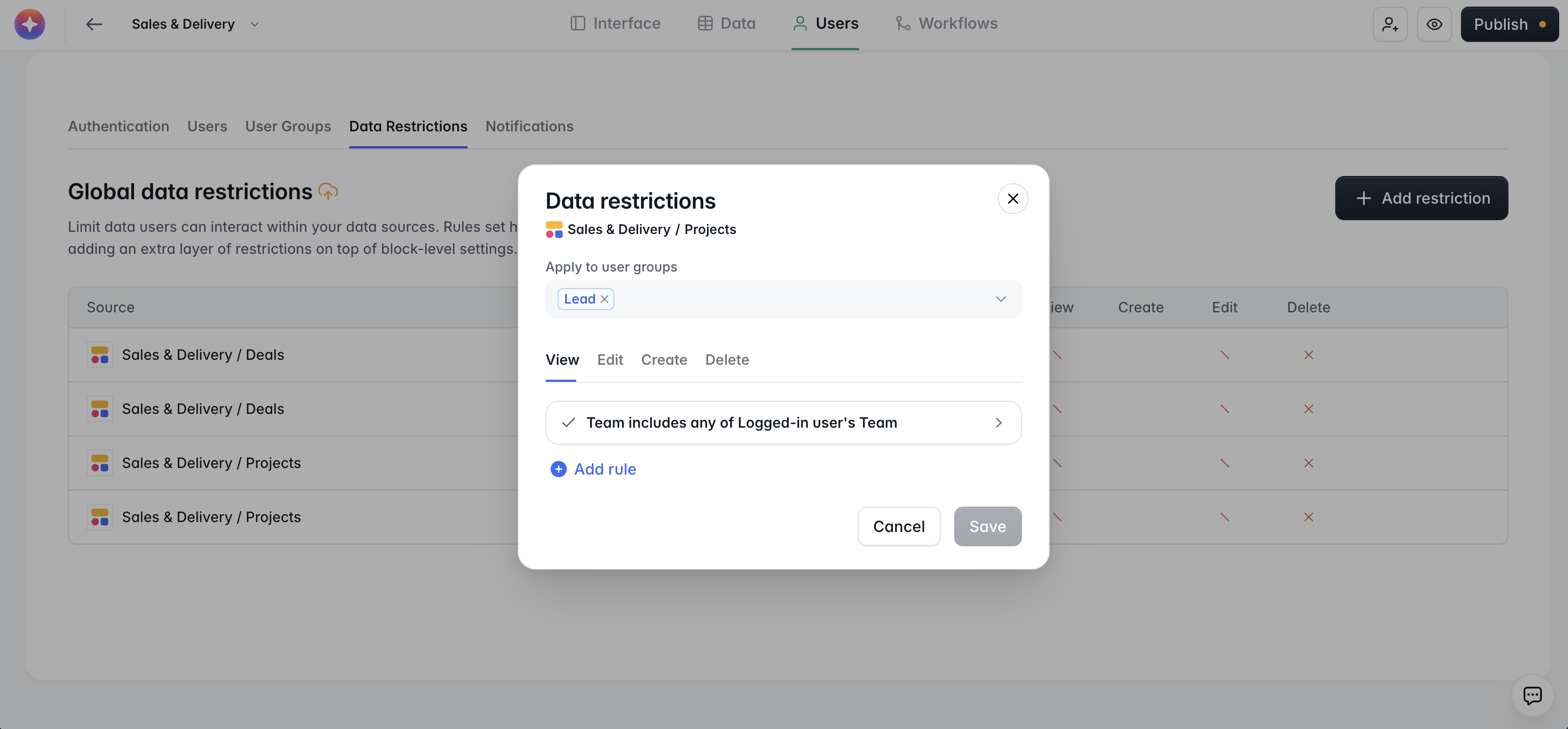Click the Source column header
Image resolution: width=1568 pixels, height=729 pixels.
point(110,307)
